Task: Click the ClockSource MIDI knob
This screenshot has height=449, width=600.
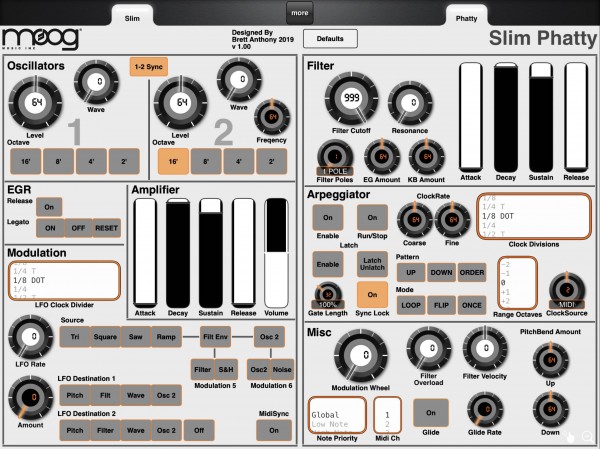Action: [x=567, y=290]
